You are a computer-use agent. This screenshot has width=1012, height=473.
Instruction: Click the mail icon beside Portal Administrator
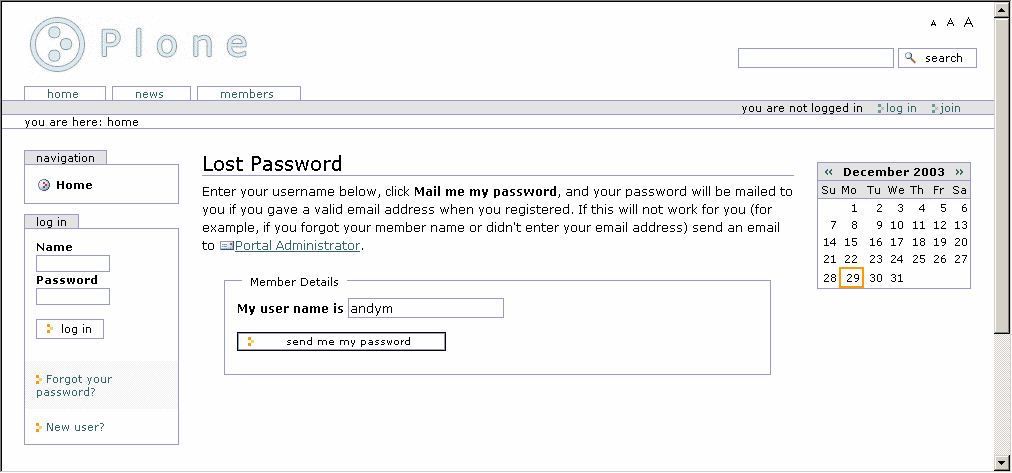[x=226, y=245]
